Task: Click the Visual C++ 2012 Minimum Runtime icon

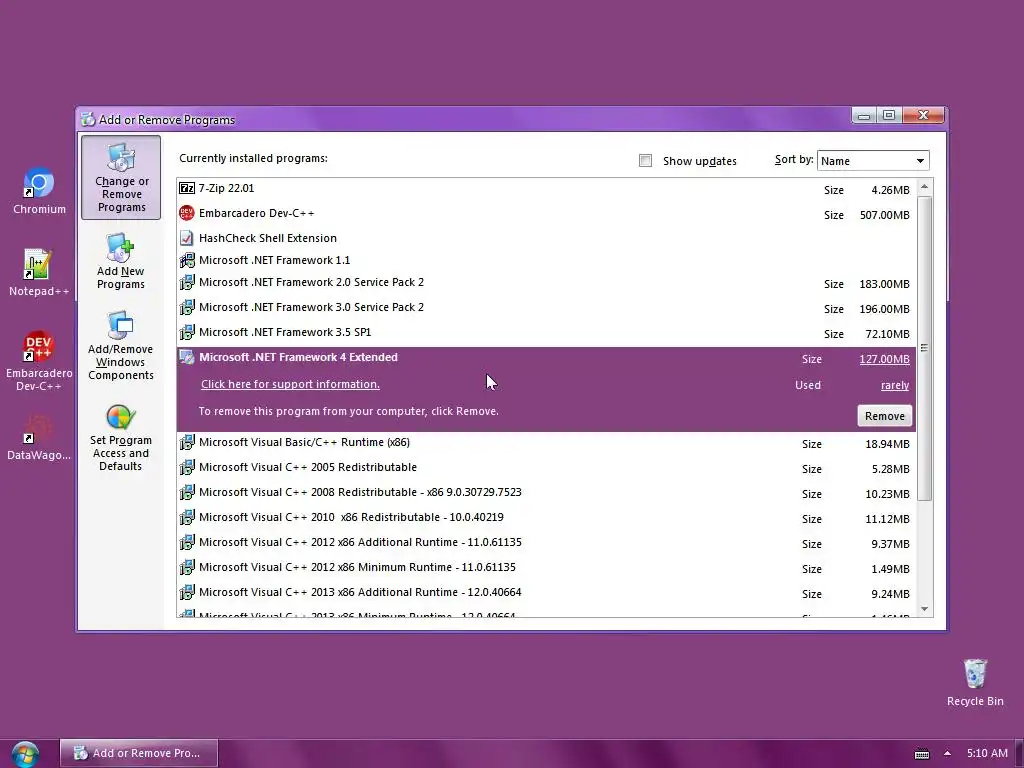Action: click(x=187, y=567)
